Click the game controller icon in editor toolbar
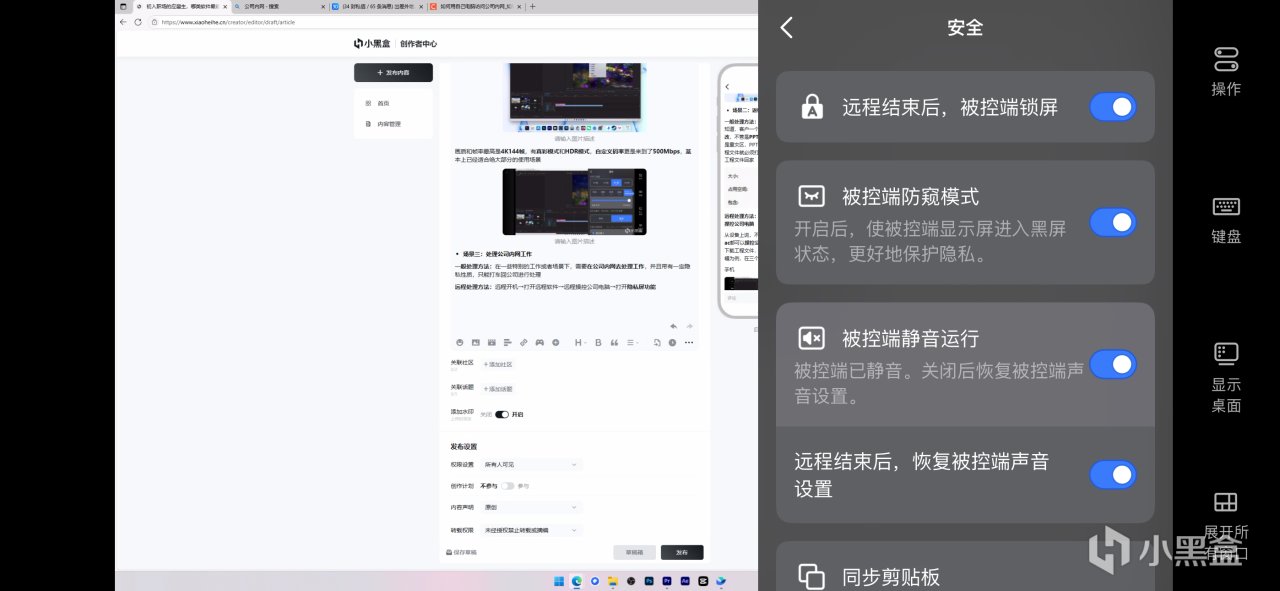 540,342
